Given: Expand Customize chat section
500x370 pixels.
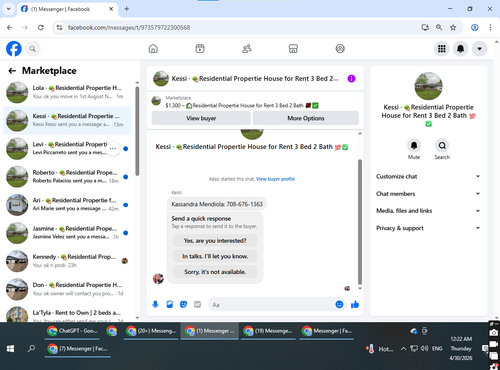Looking at the screenshot, I should [428, 176].
